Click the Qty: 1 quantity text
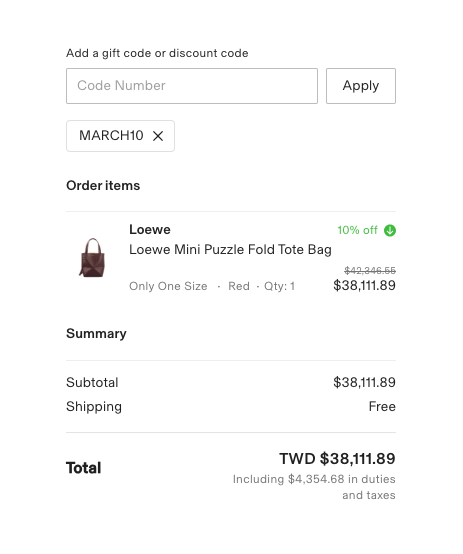Image resolution: width=463 pixels, height=554 pixels. coord(279,286)
